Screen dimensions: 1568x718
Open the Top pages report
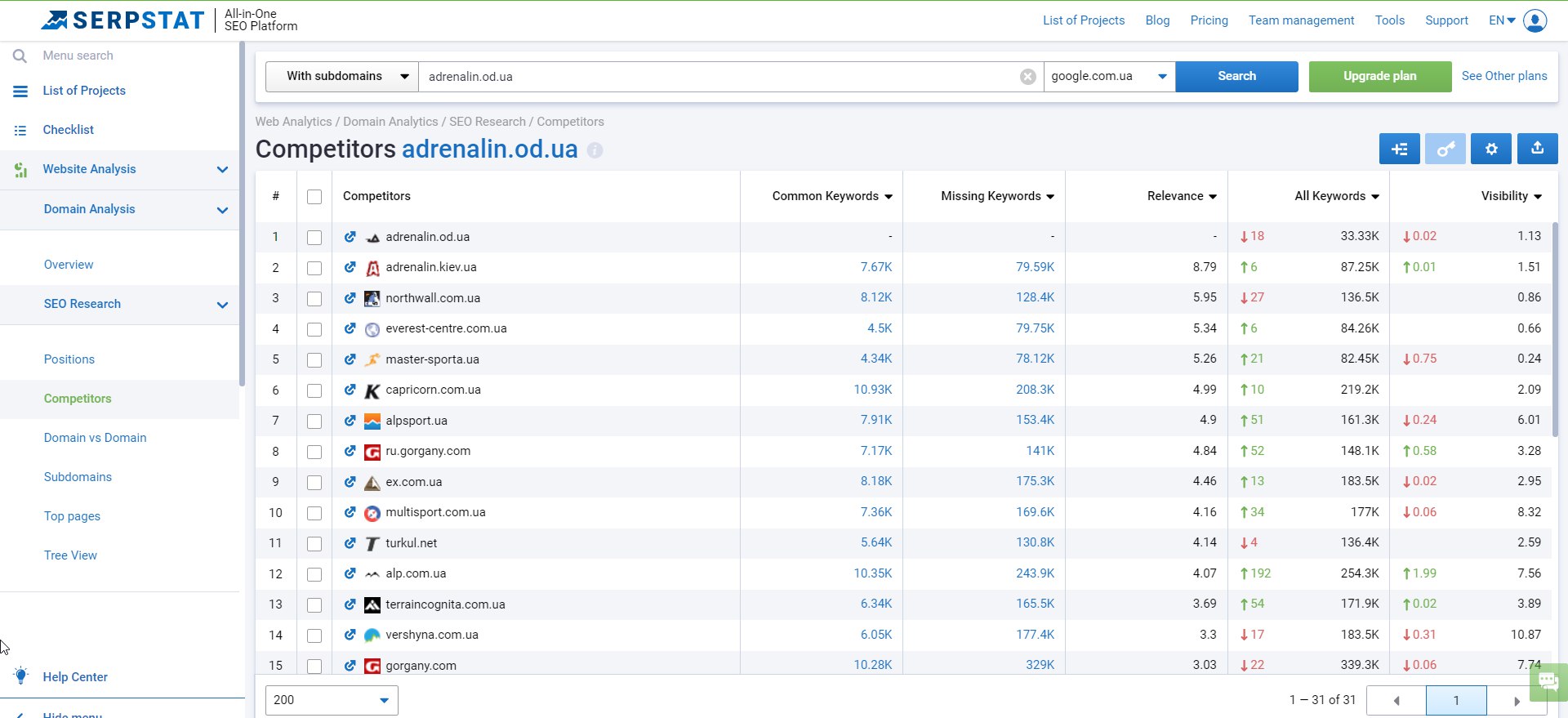[x=72, y=516]
